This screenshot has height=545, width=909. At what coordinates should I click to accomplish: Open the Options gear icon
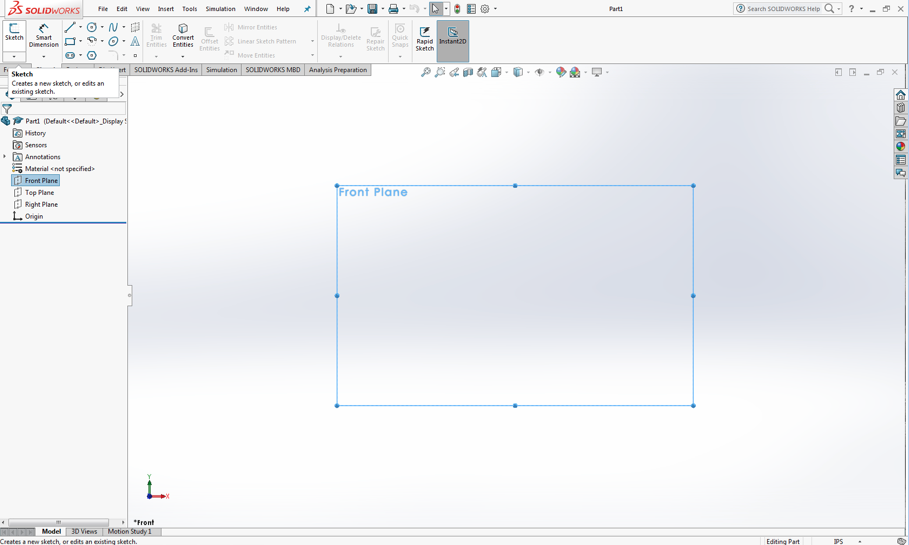click(x=485, y=9)
